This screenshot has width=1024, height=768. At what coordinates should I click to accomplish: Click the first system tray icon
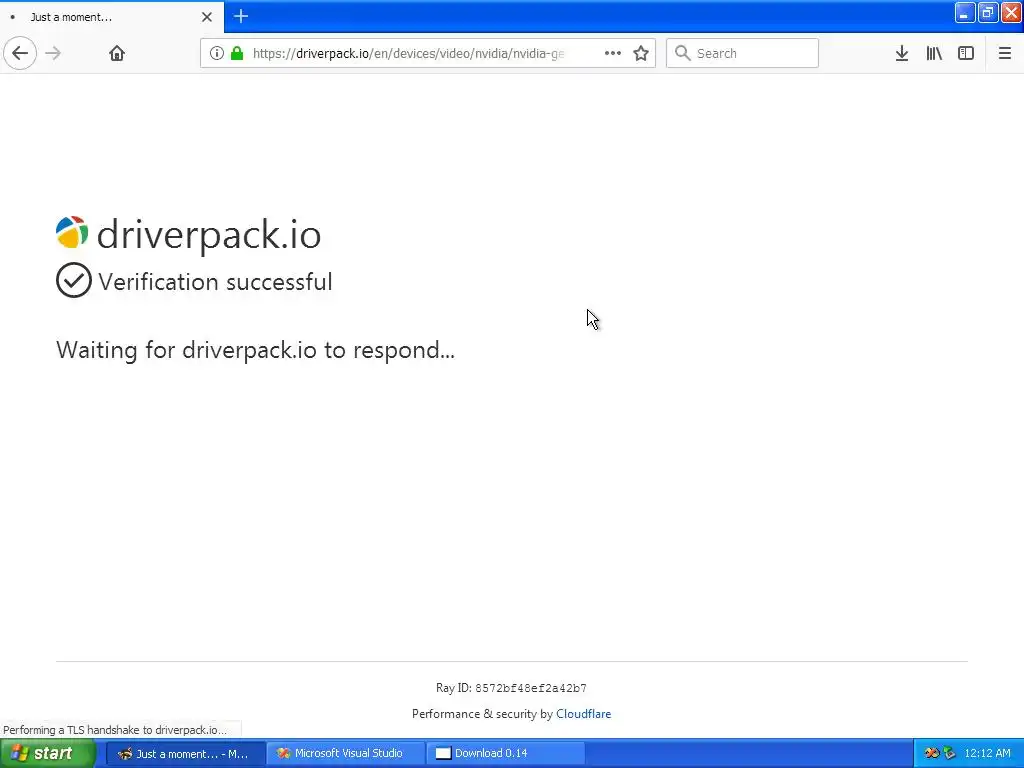(932, 753)
